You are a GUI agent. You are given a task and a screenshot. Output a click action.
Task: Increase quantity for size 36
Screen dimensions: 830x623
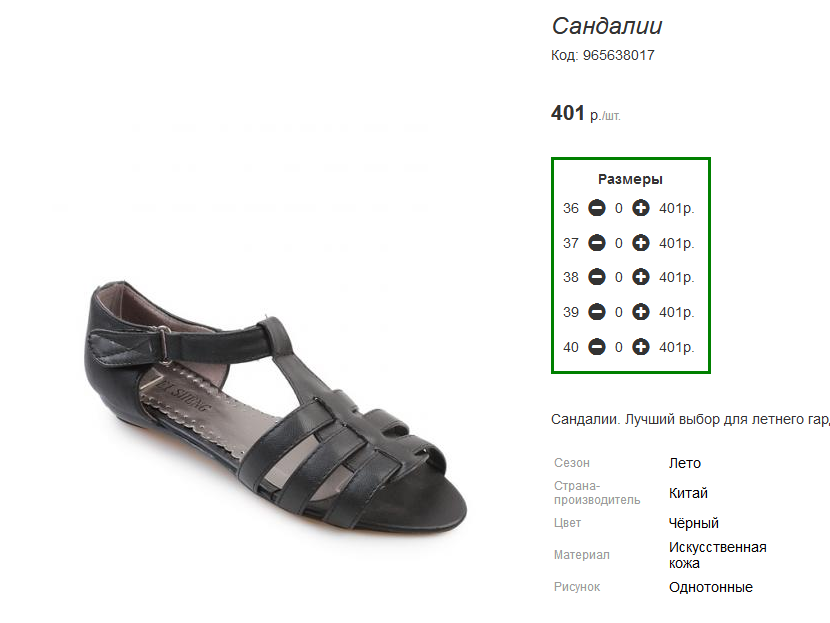[x=640, y=208]
